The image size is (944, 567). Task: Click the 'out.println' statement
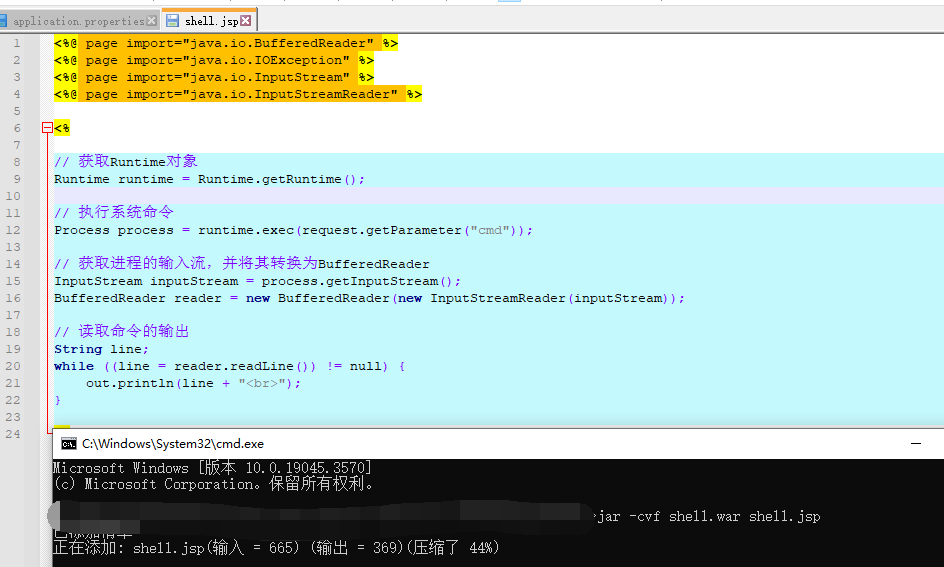point(193,383)
